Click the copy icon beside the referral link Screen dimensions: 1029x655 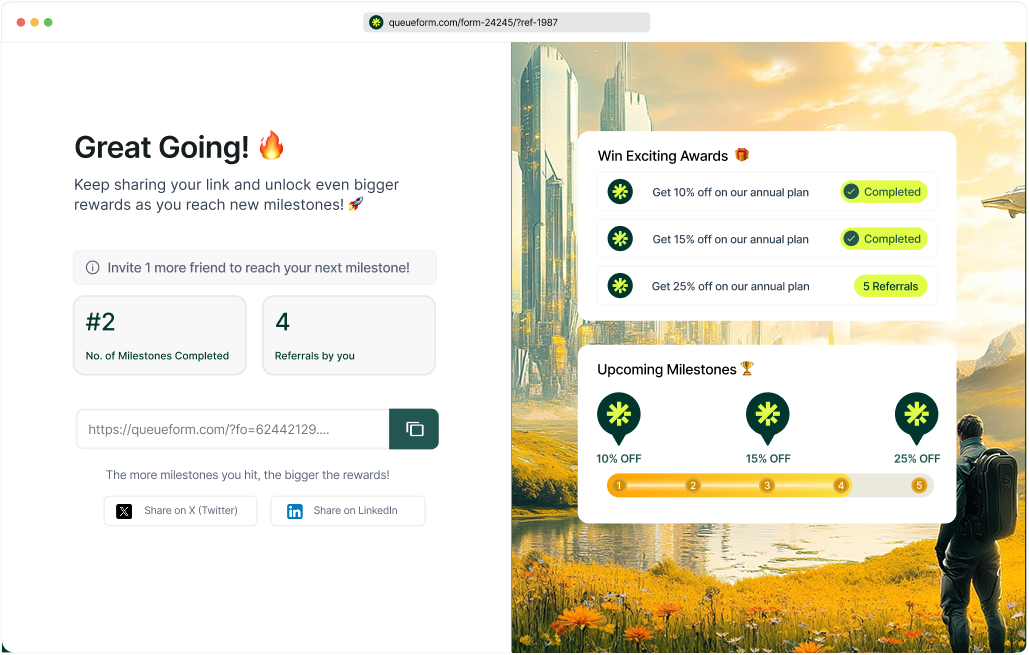(413, 428)
